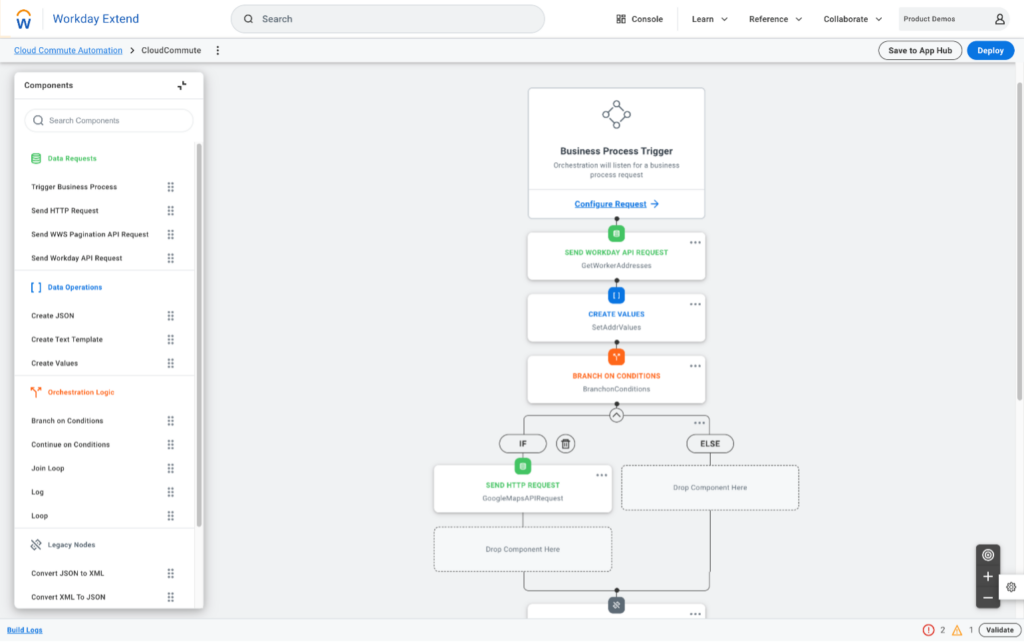This screenshot has height=644, width=1024.
Task: Collapse the Components panel with shrink icon
Action: coord(182,86)
